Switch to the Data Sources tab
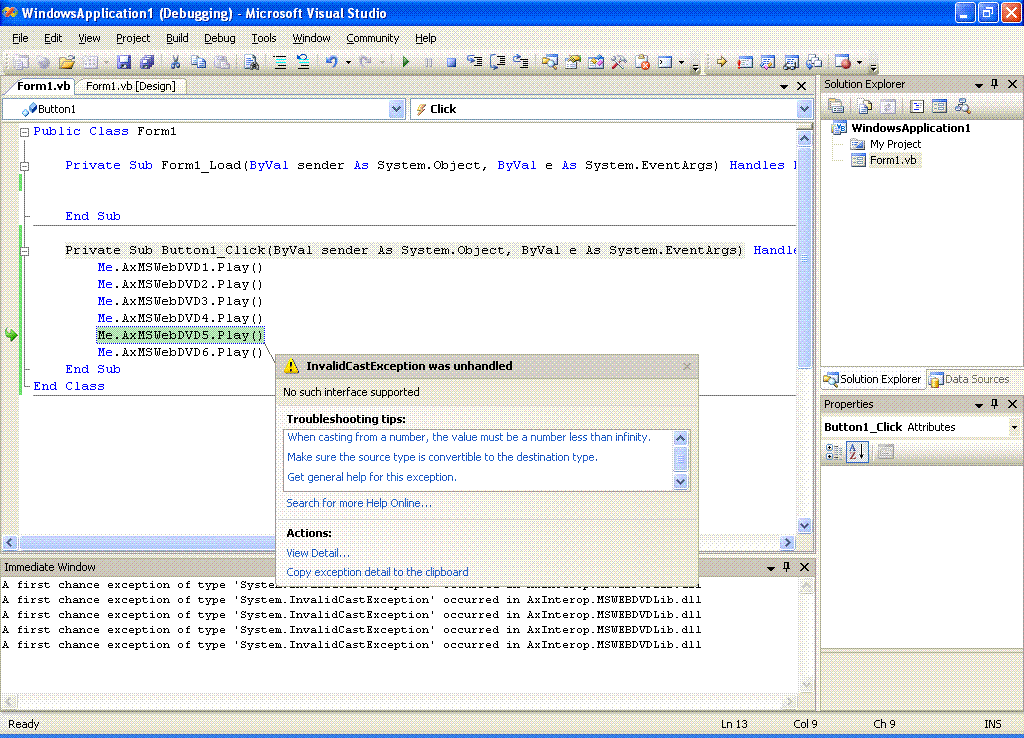The width and height of the screenshot is (1024, 738). coord(970,379)
